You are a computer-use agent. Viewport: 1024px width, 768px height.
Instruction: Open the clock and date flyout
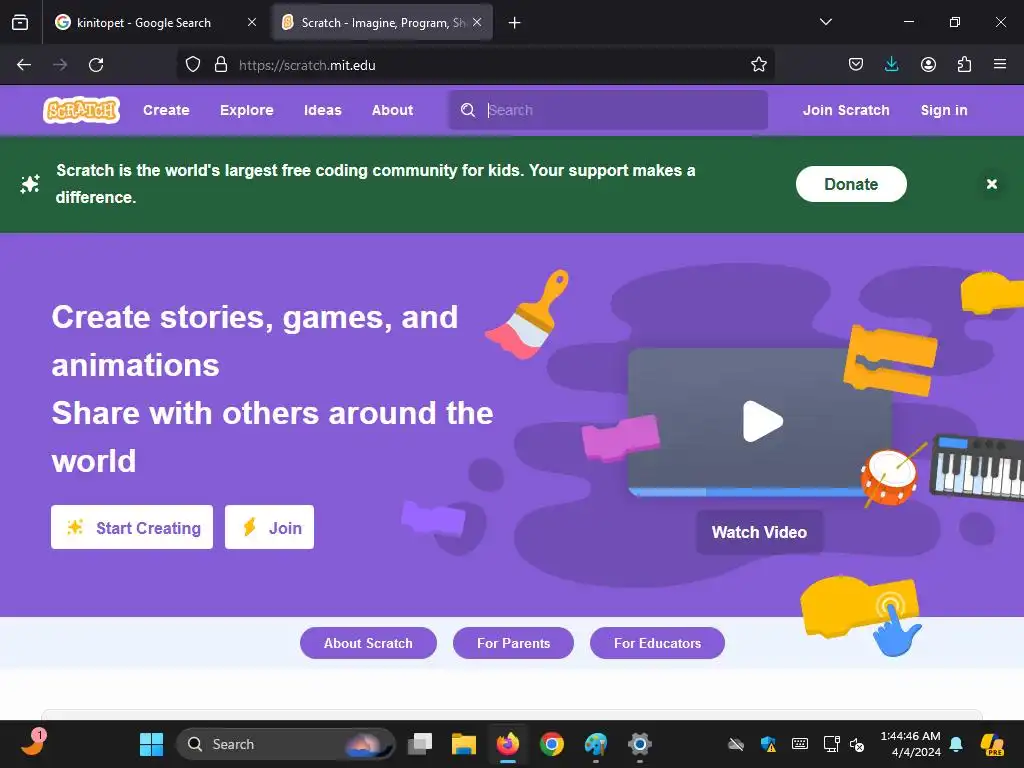click(910, 744)
